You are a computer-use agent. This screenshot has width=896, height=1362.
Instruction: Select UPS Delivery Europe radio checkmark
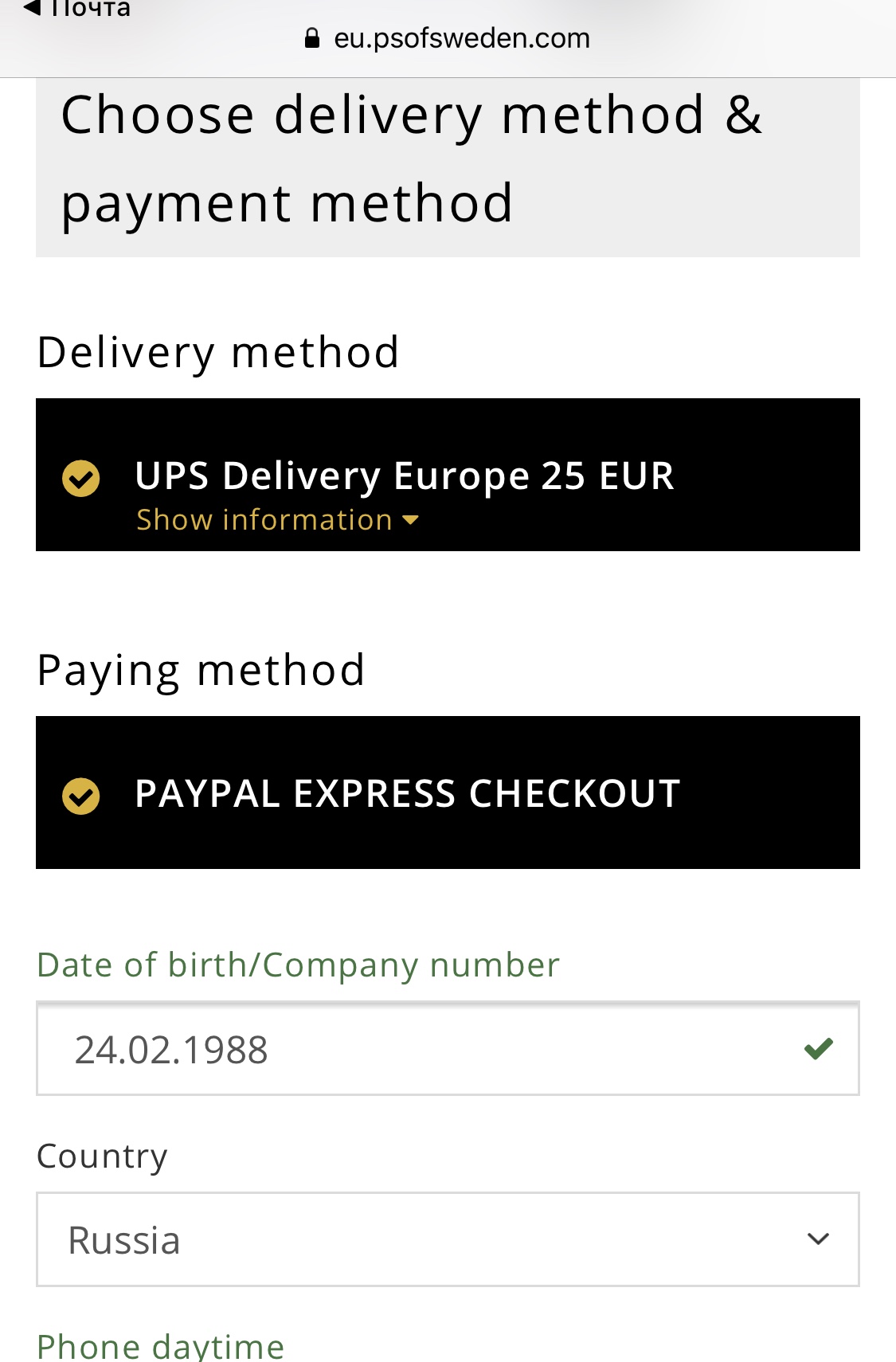tap(81, 478)
